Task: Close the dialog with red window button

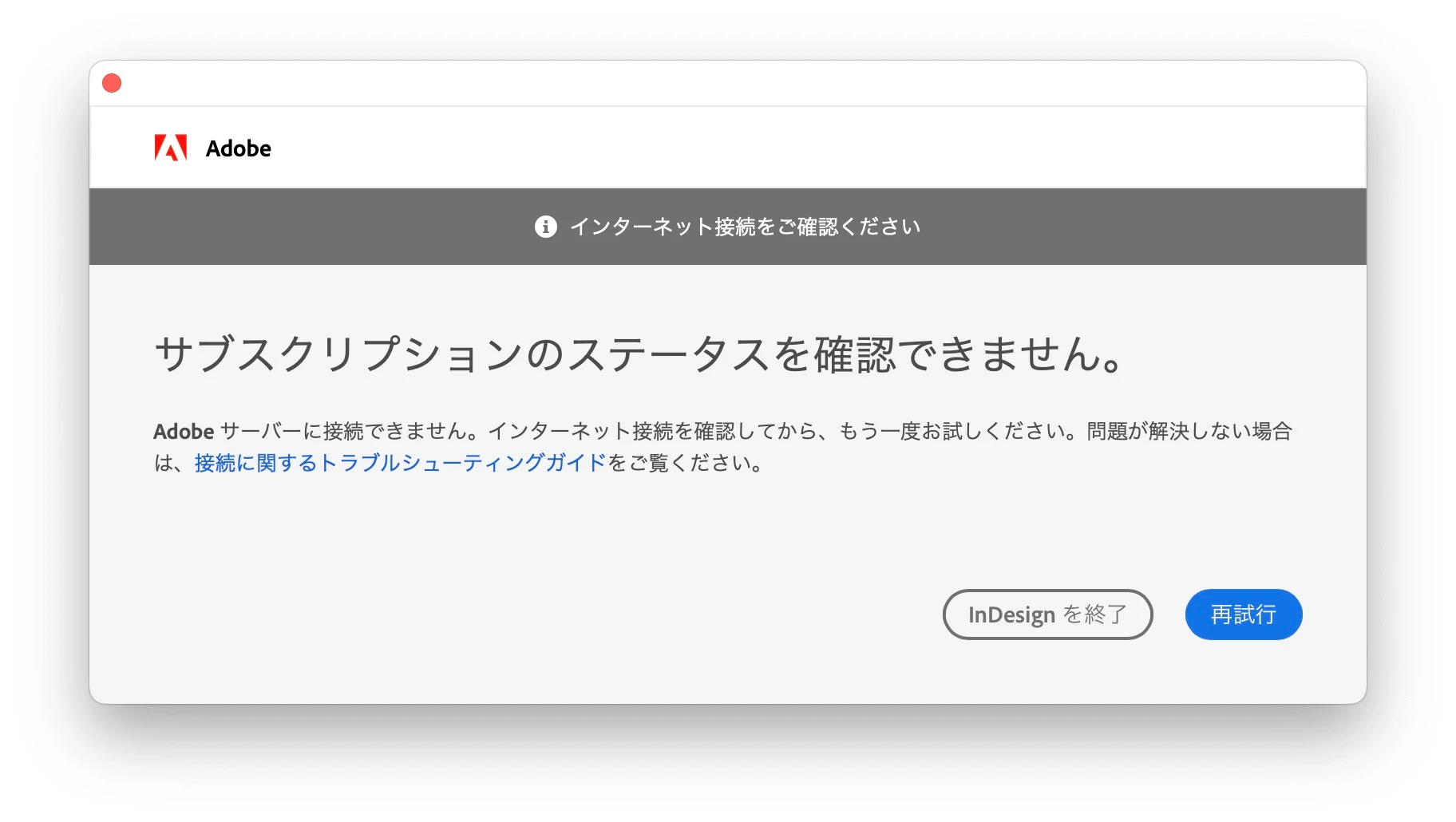Action: (x=112, y=83)
